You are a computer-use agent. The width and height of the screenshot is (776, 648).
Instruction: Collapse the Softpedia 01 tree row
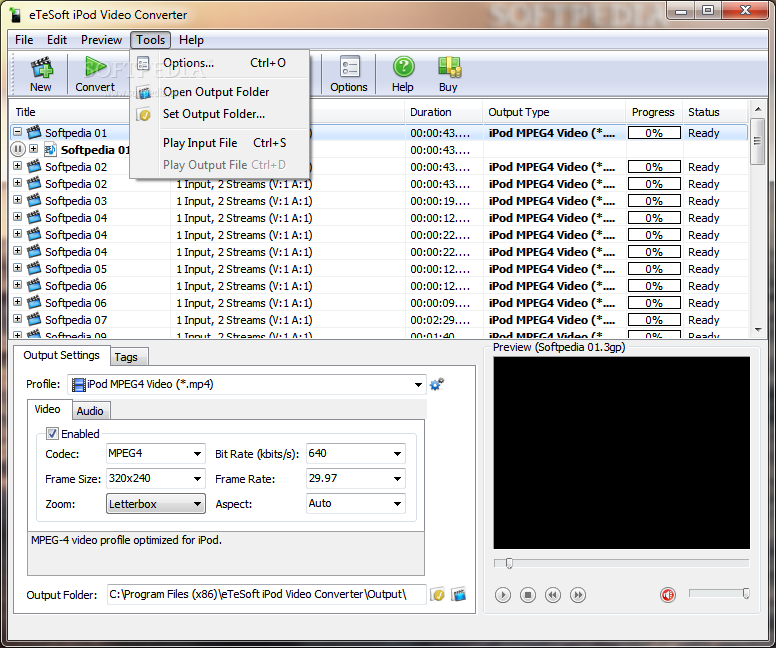click(17, 132)
